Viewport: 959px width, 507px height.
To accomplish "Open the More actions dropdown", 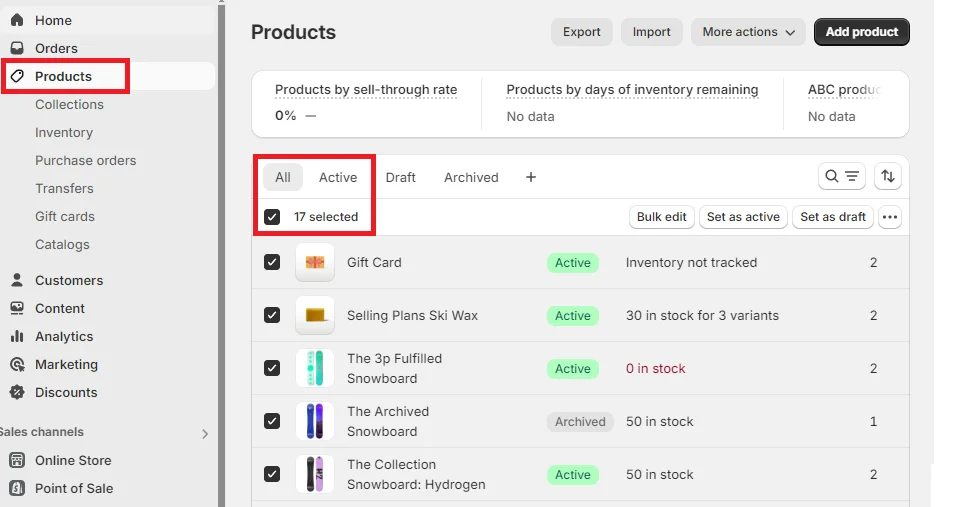I will (x=748, y=32).
